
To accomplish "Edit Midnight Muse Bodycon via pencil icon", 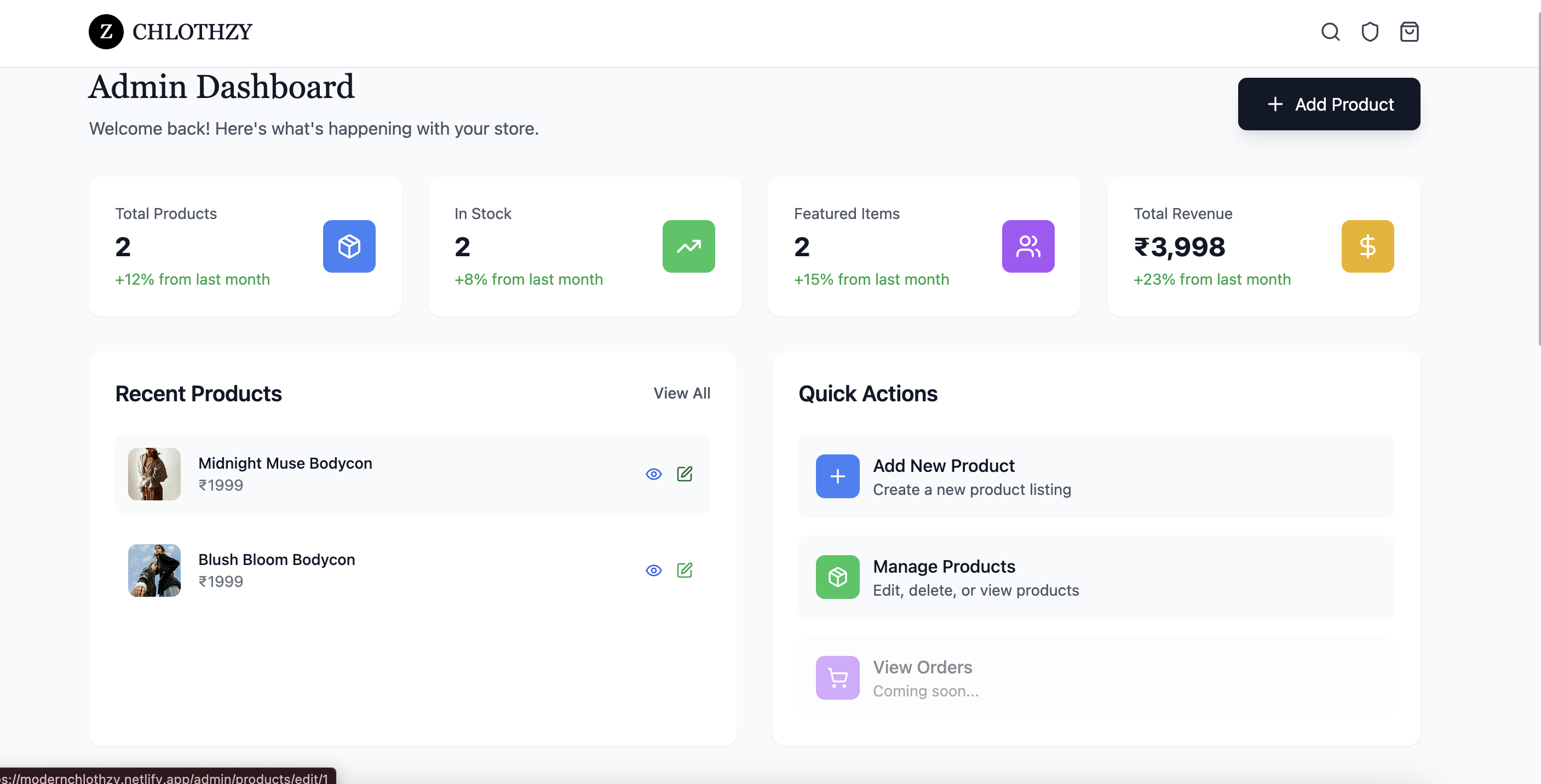I will click(x=685, y=474).
